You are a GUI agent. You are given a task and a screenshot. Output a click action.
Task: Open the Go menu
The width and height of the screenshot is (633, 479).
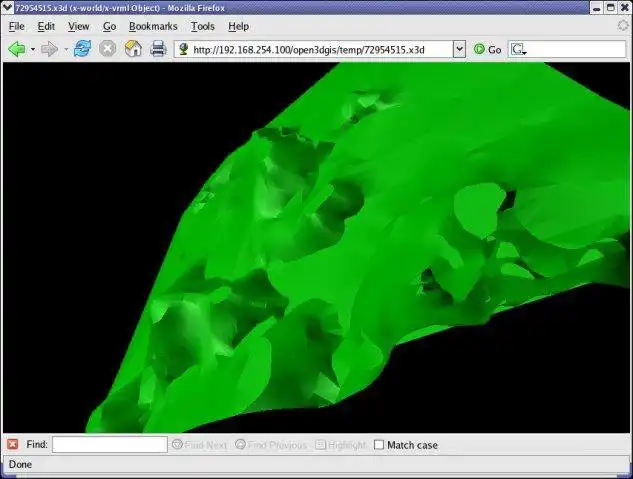tap(109, 26)
